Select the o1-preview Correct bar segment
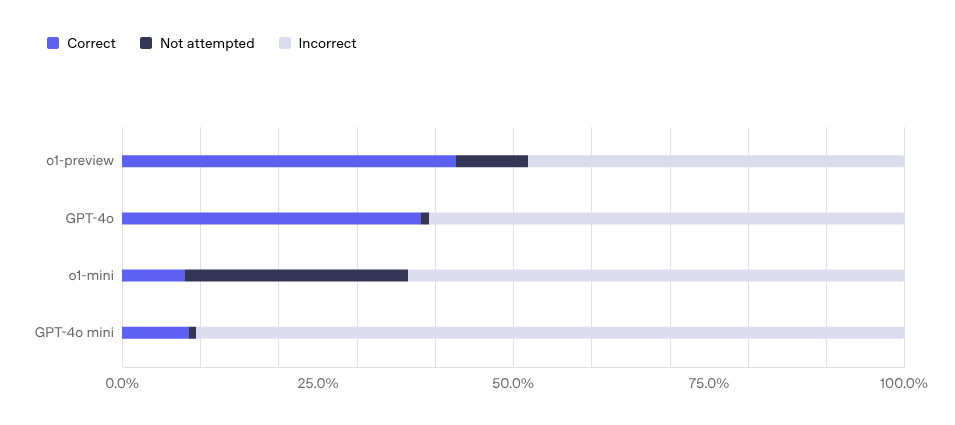 pos(288,161)
